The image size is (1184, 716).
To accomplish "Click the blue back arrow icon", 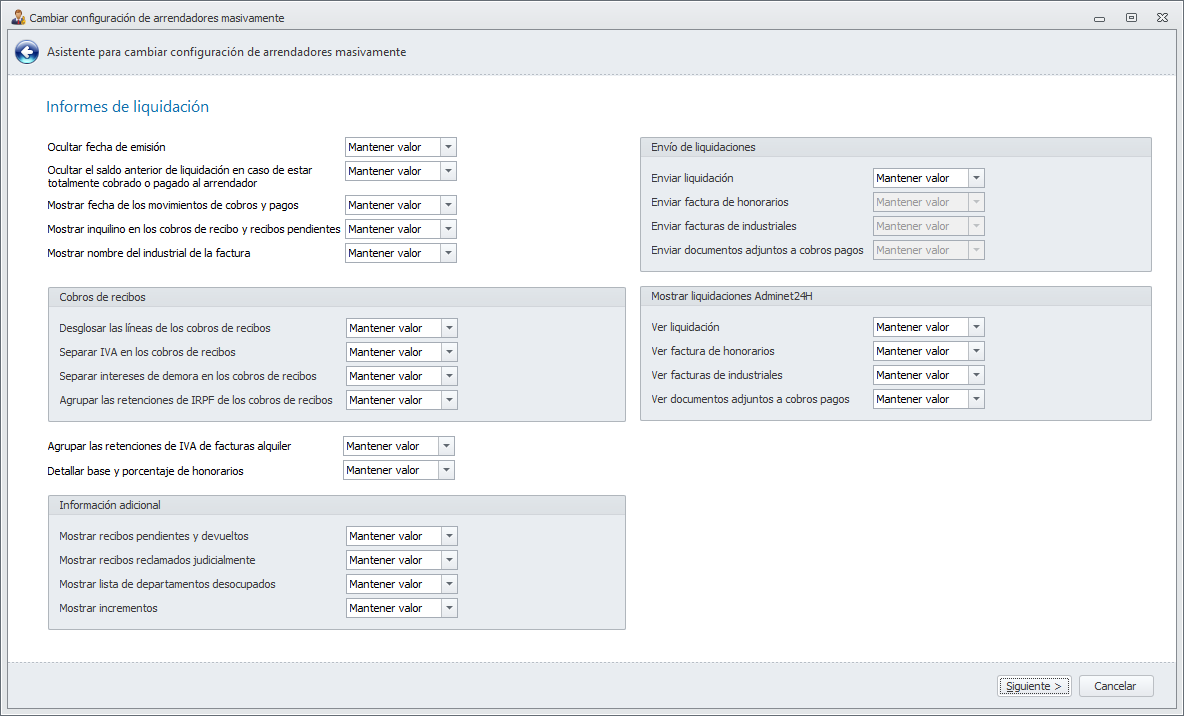I will click(27, 52).
